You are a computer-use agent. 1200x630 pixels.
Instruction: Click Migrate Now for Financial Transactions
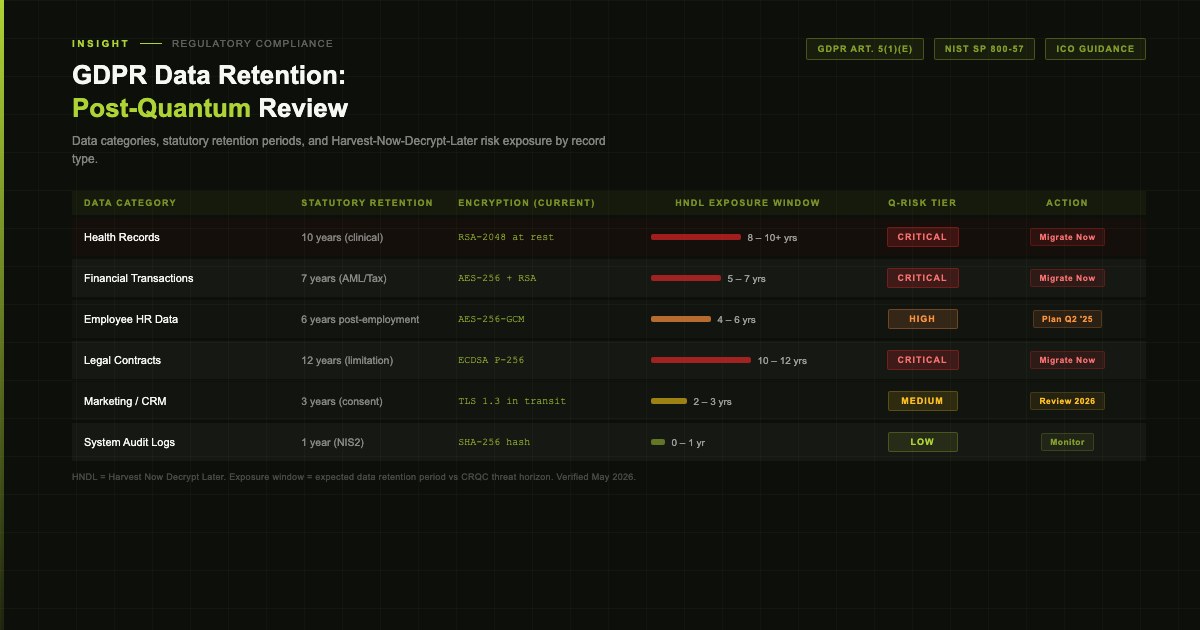1067,278
